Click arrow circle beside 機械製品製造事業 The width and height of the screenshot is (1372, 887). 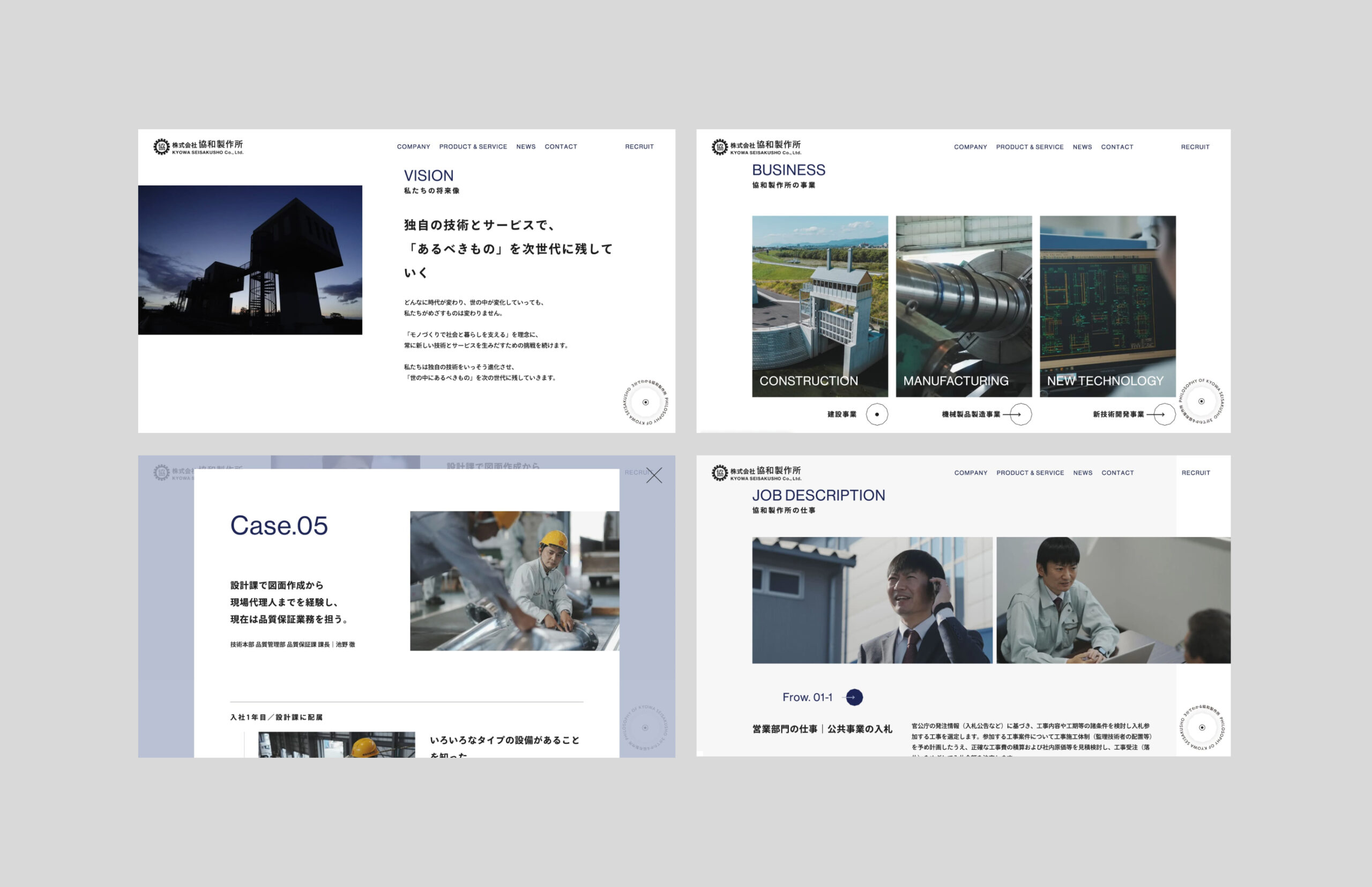pos(1020,414)
